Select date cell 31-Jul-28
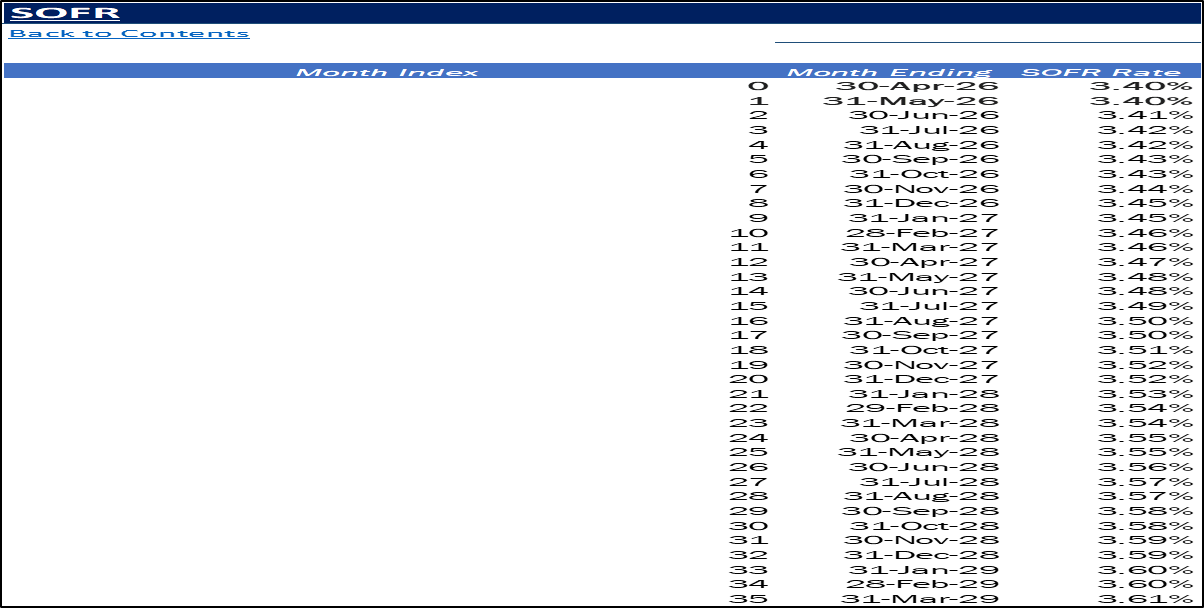1204x608 pixels. coord(929,482)
